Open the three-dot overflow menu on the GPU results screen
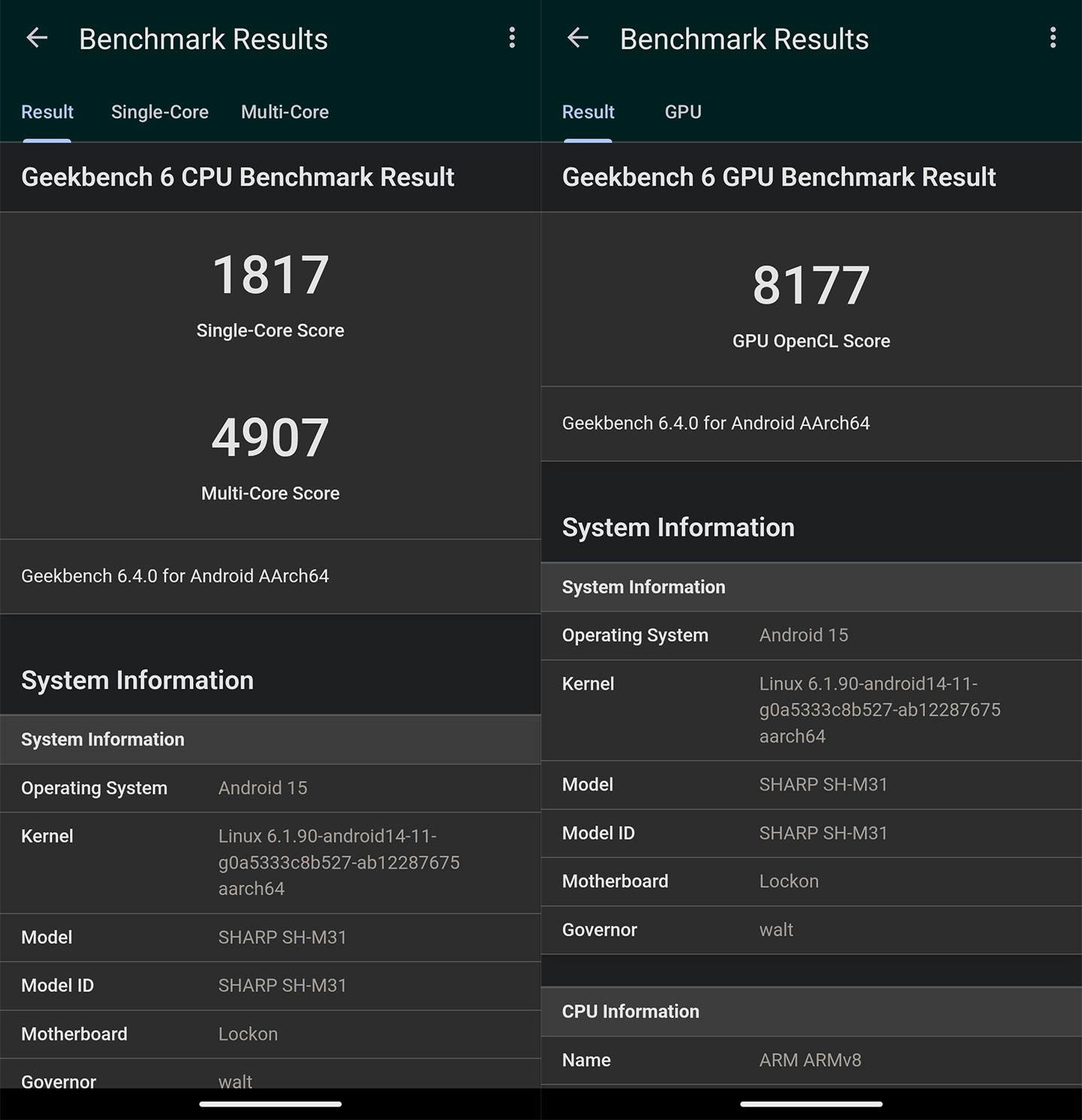 [1053, 38]
